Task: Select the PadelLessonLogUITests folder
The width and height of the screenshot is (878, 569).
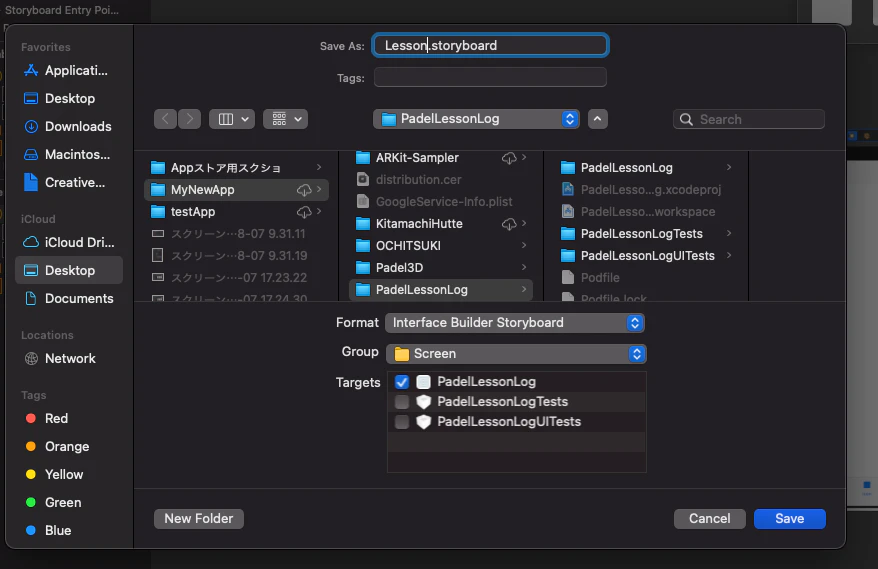Action: (x=646, y=256)
